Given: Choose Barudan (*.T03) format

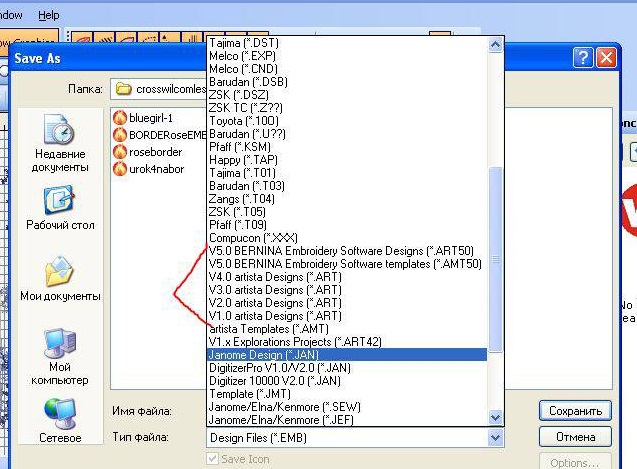Looking at the screenshot, I should (347, 186).
